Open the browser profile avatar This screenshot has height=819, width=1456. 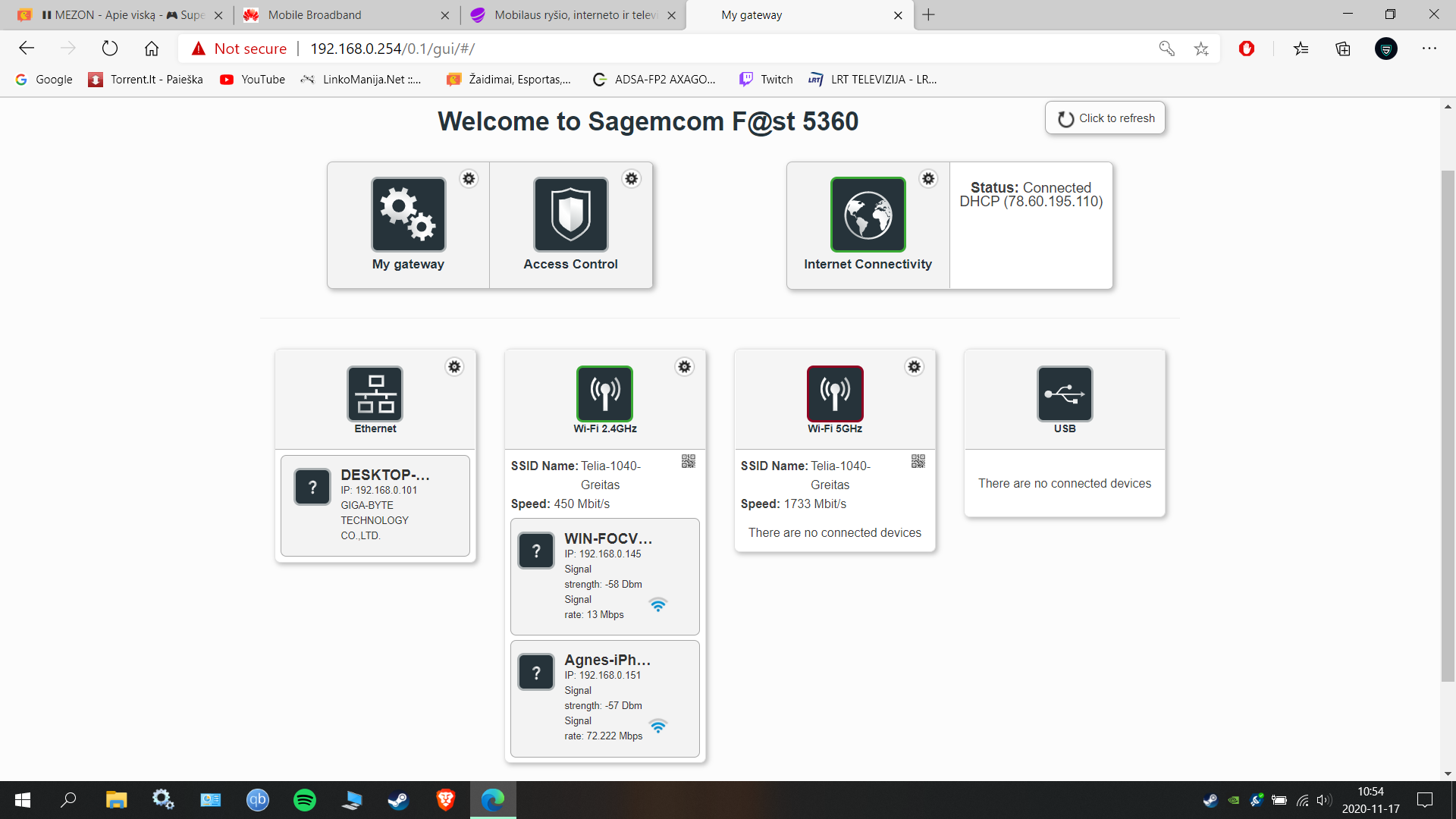(1386, 49)
